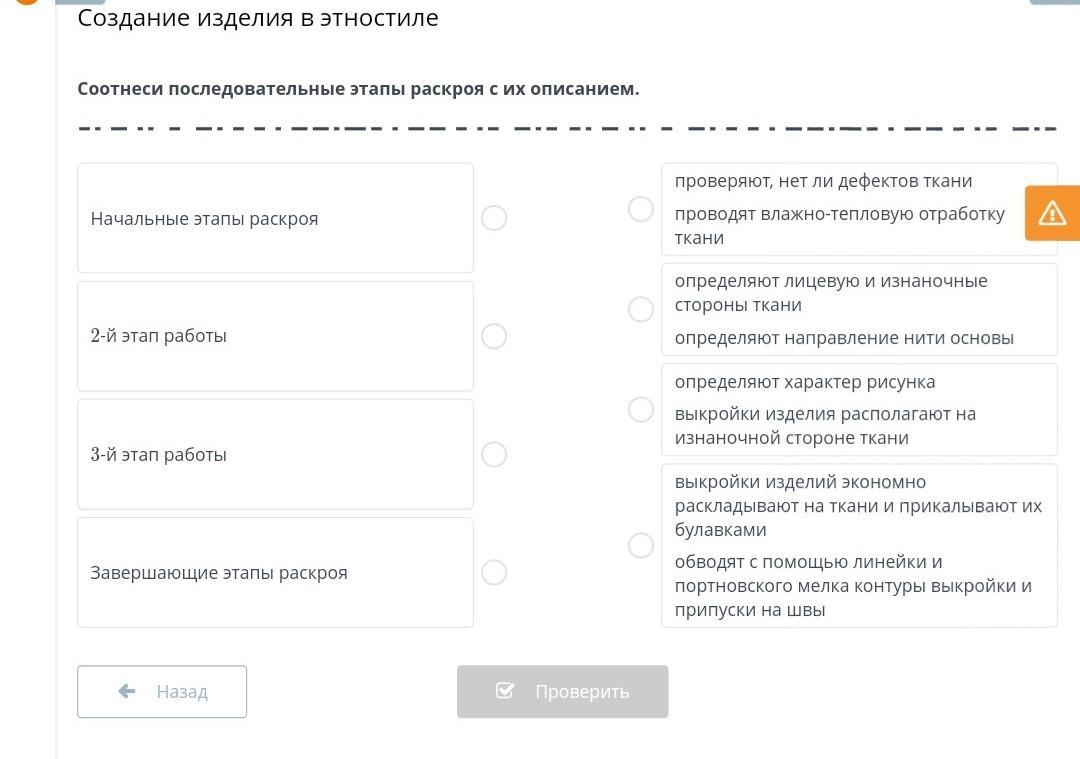Select circle beside 'определяют характер рисунка' answer
This screenshot has width=1080, height=759.
coord(641,410)
